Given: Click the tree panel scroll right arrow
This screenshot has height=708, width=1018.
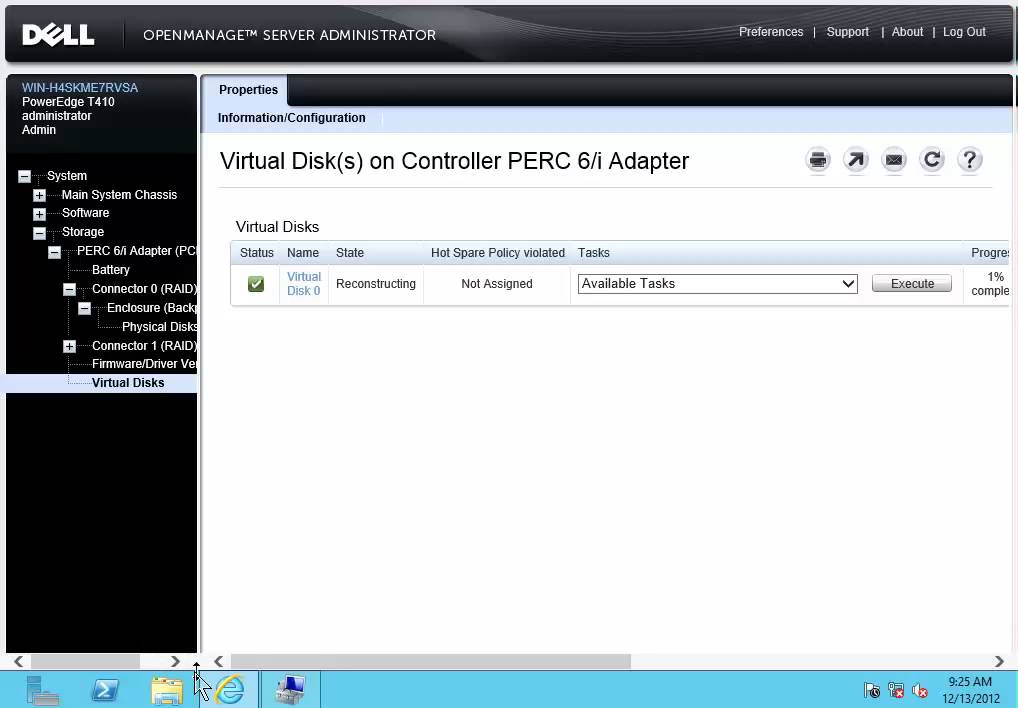Looking at the screenshot, I should 175,661.
